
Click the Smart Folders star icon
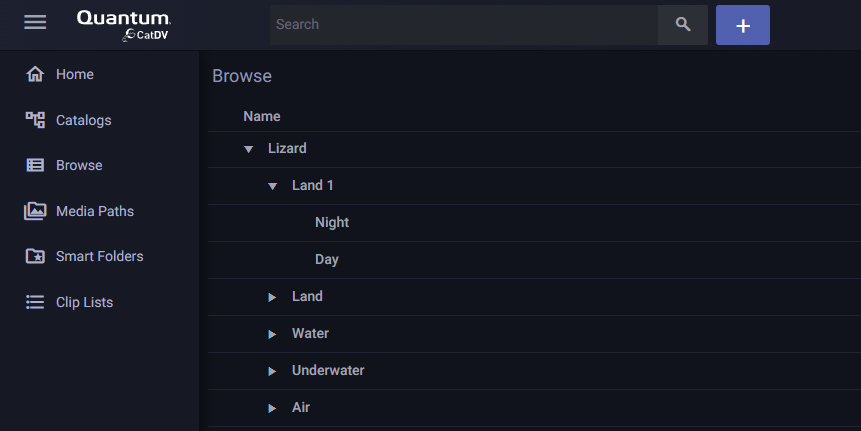35,256
